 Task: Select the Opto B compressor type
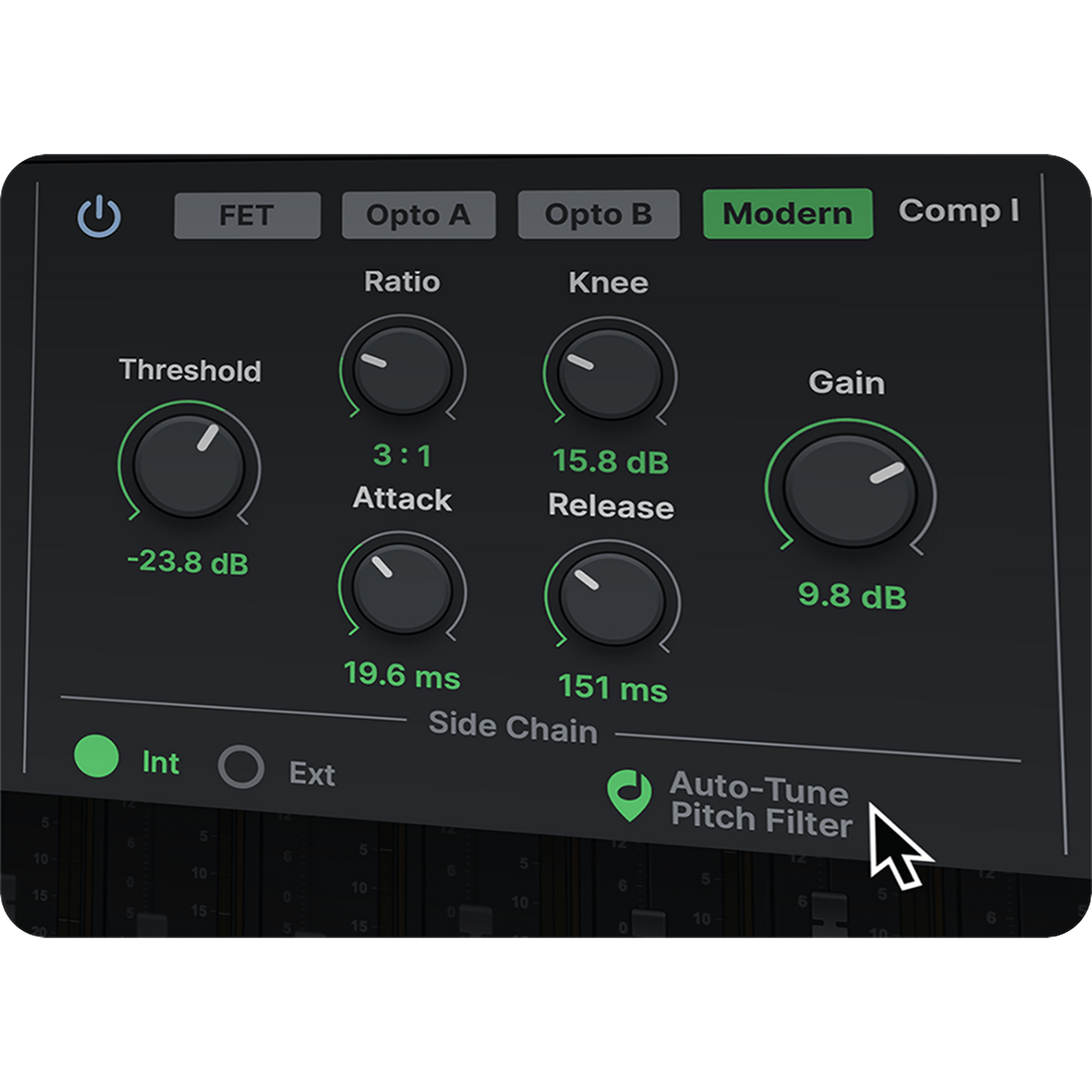598,215
